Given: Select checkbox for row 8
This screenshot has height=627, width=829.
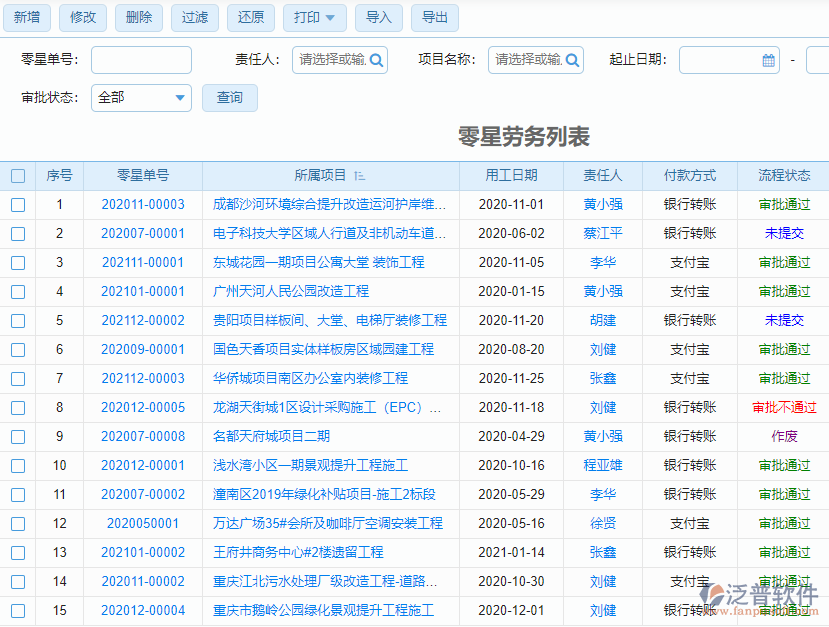Looking at the screenshot, I should click(18, 408).
